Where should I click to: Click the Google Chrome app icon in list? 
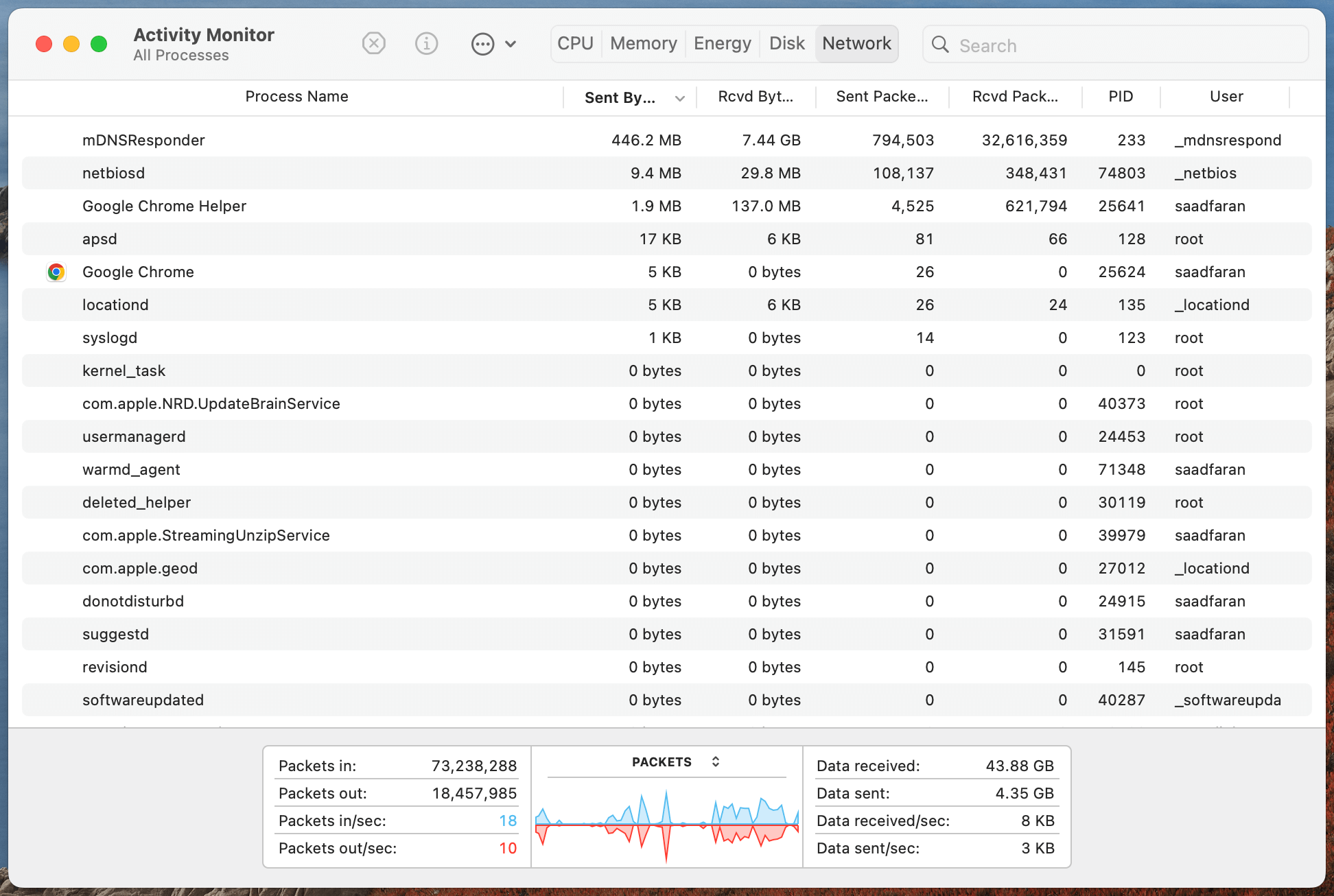point(56,272)
